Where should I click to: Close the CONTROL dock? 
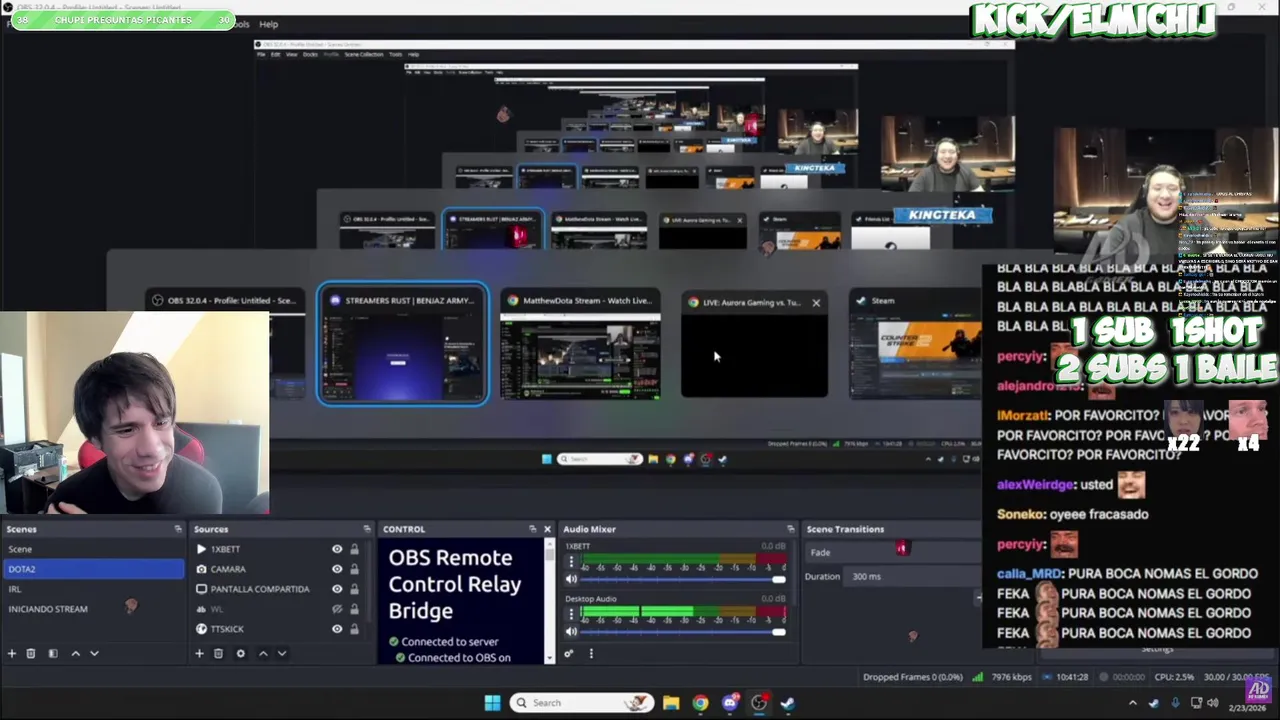(547, 529)
